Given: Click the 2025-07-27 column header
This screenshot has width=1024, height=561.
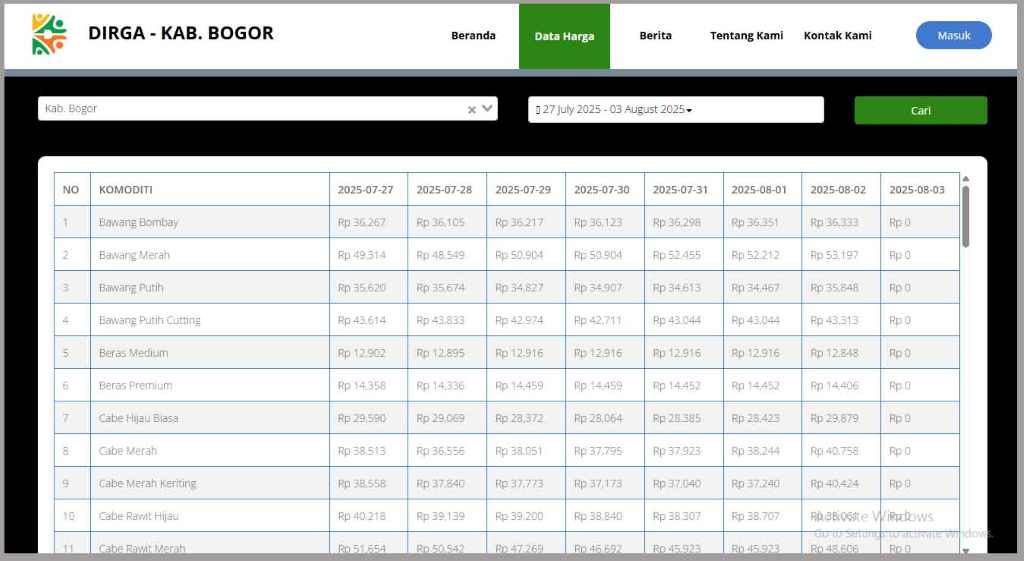Looking at the screenshot, I should point(368,189).
